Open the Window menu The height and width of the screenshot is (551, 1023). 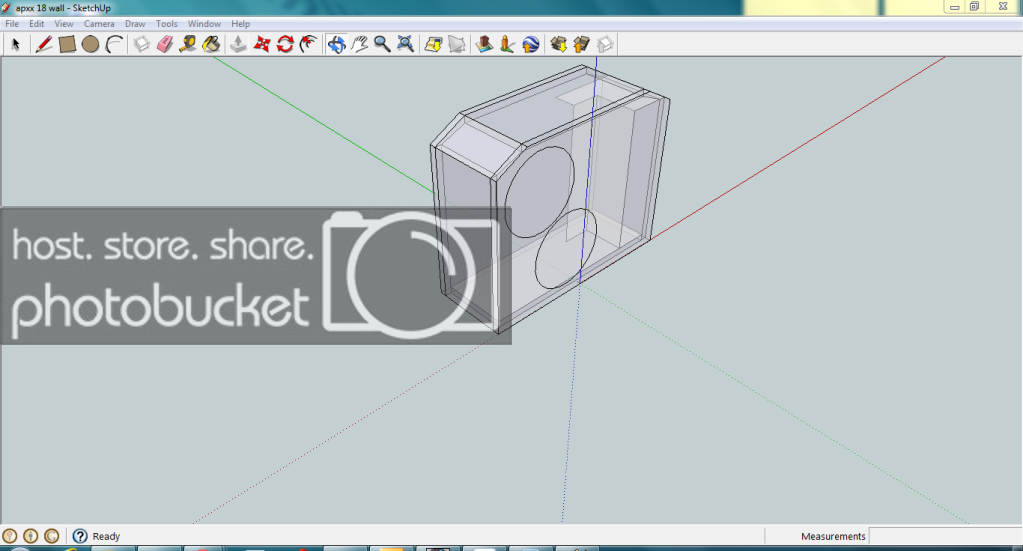[x=204, y=23]
